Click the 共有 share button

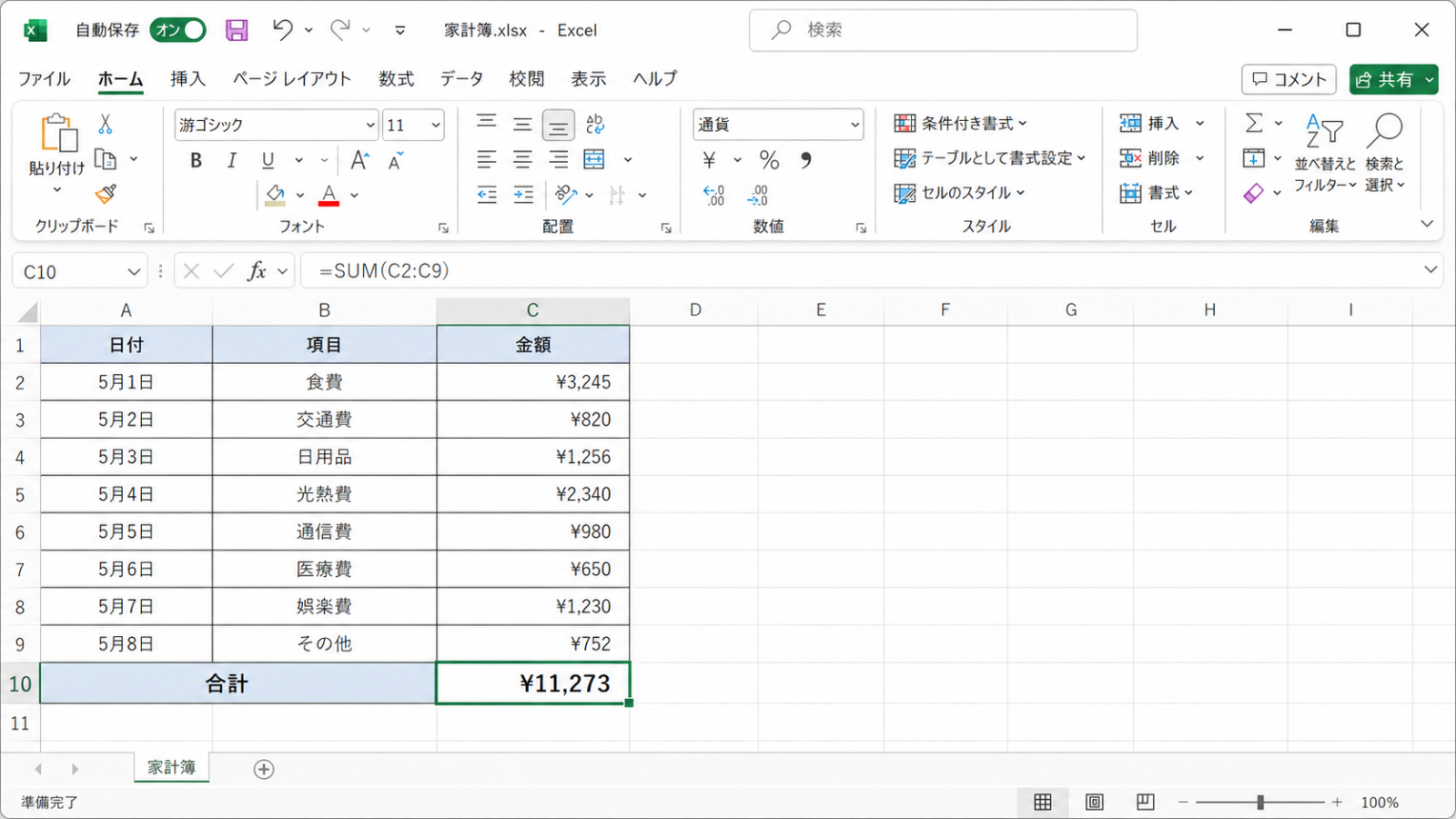(1394, 79)
